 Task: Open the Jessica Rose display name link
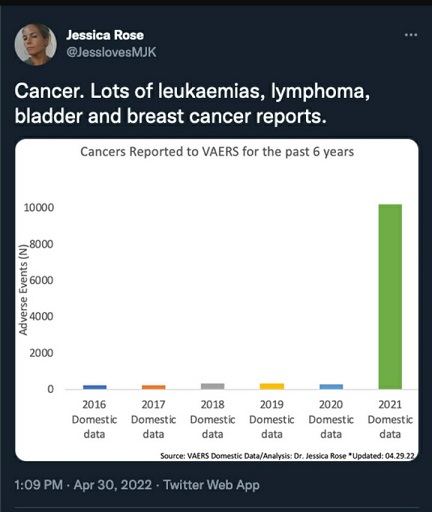pos(105,35)
